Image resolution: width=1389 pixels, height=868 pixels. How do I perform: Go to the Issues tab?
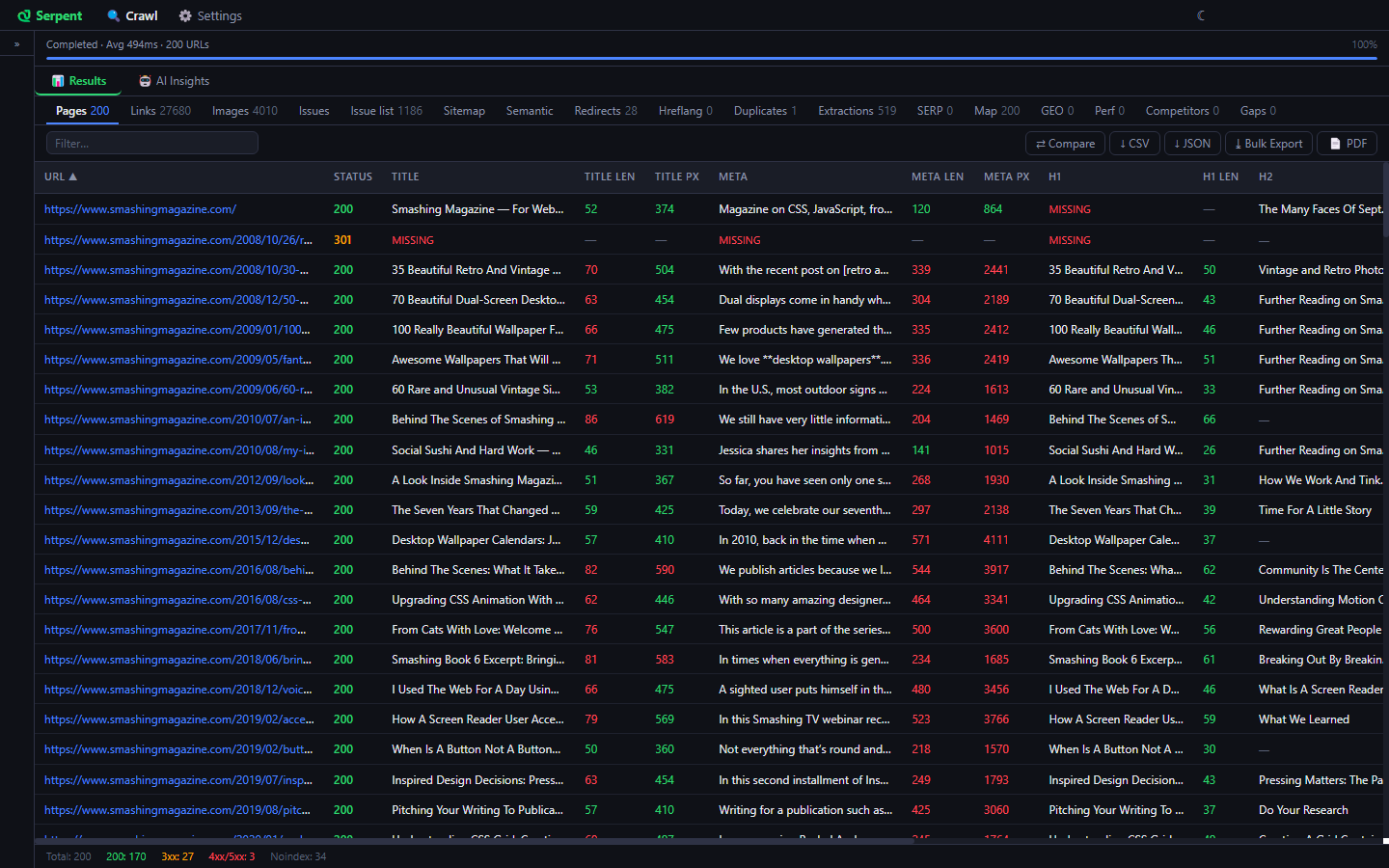tap(313, 111)
